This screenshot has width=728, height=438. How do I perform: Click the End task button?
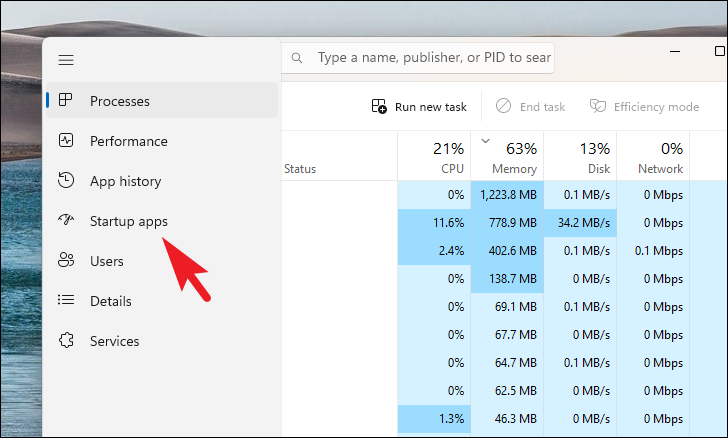pyautogui.click(x=530, y=106)
